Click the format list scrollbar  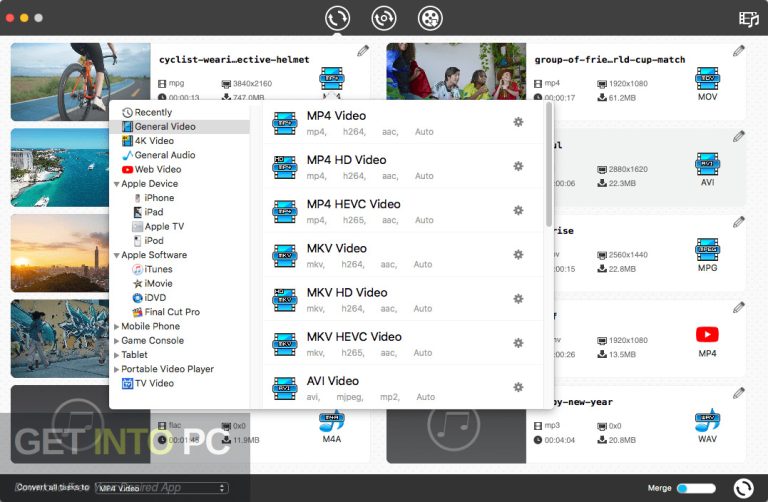tap(549, 165)
